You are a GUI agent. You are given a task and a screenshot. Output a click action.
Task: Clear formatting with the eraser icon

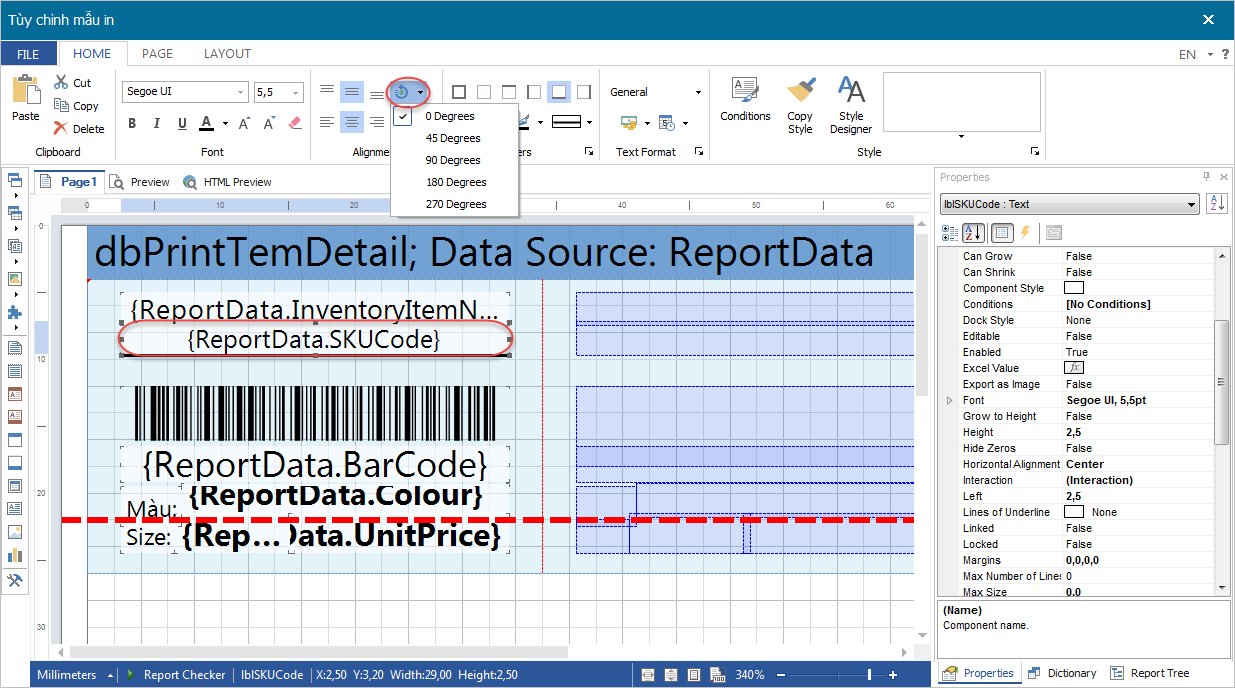[x=294, y=124]
